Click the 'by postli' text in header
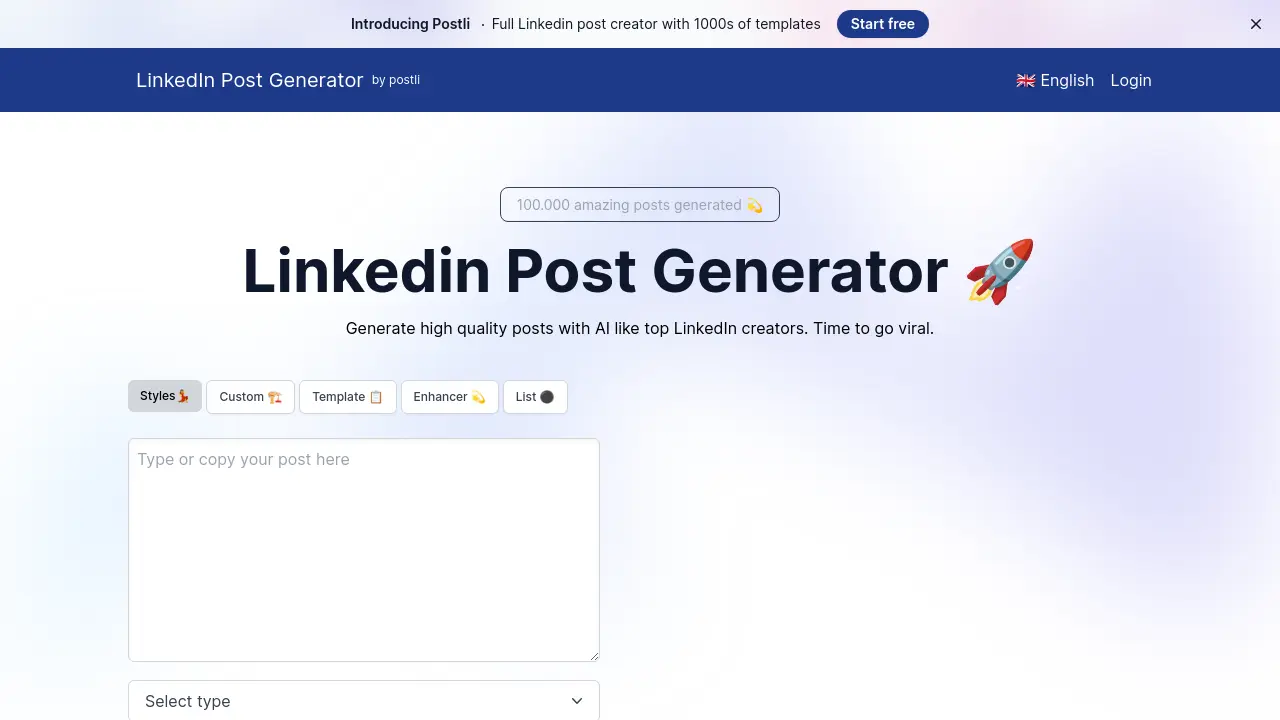Image resolution: width=1280 pixels, height=720 pixels. tap(396, 80)
